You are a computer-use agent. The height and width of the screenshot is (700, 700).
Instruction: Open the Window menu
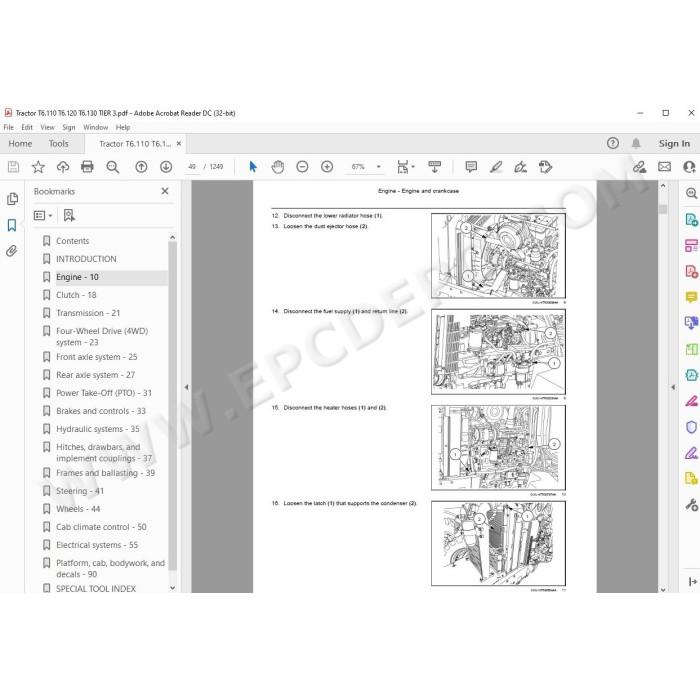point(96,127)
